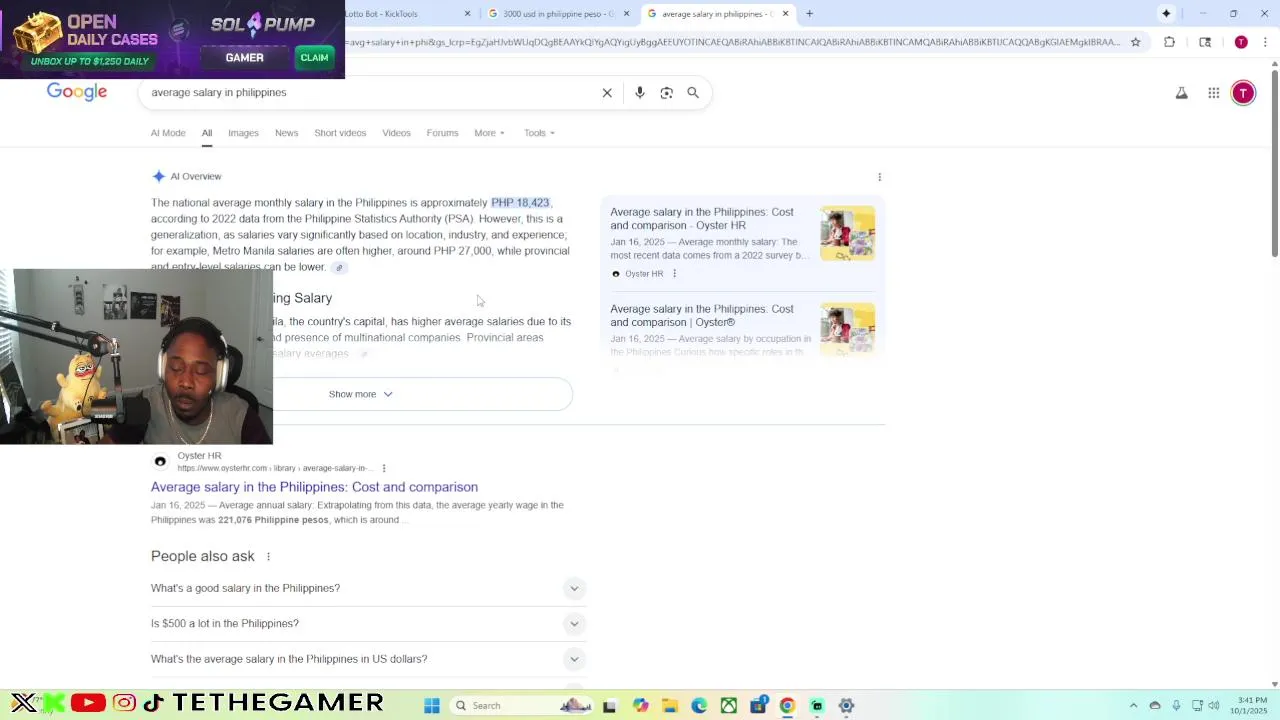Open 'Average salary in the Philippines: Cost and comparison' result
Image resolution: width=1280 pixels, height=720 pixels.
pos(314,487)
